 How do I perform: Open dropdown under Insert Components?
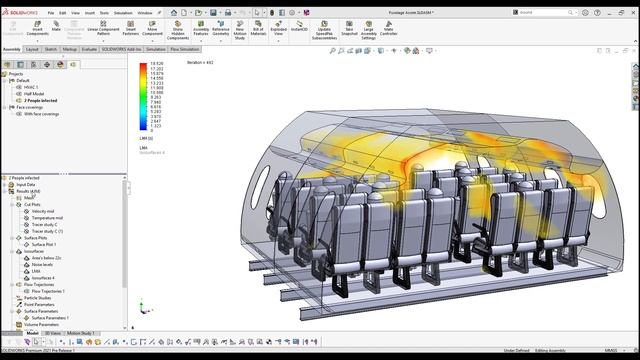point(37,41)
